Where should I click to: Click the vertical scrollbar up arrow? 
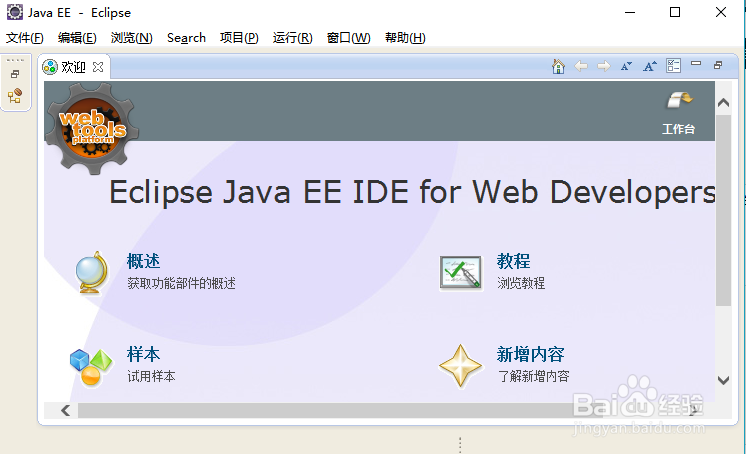click(x=724, y=102)
